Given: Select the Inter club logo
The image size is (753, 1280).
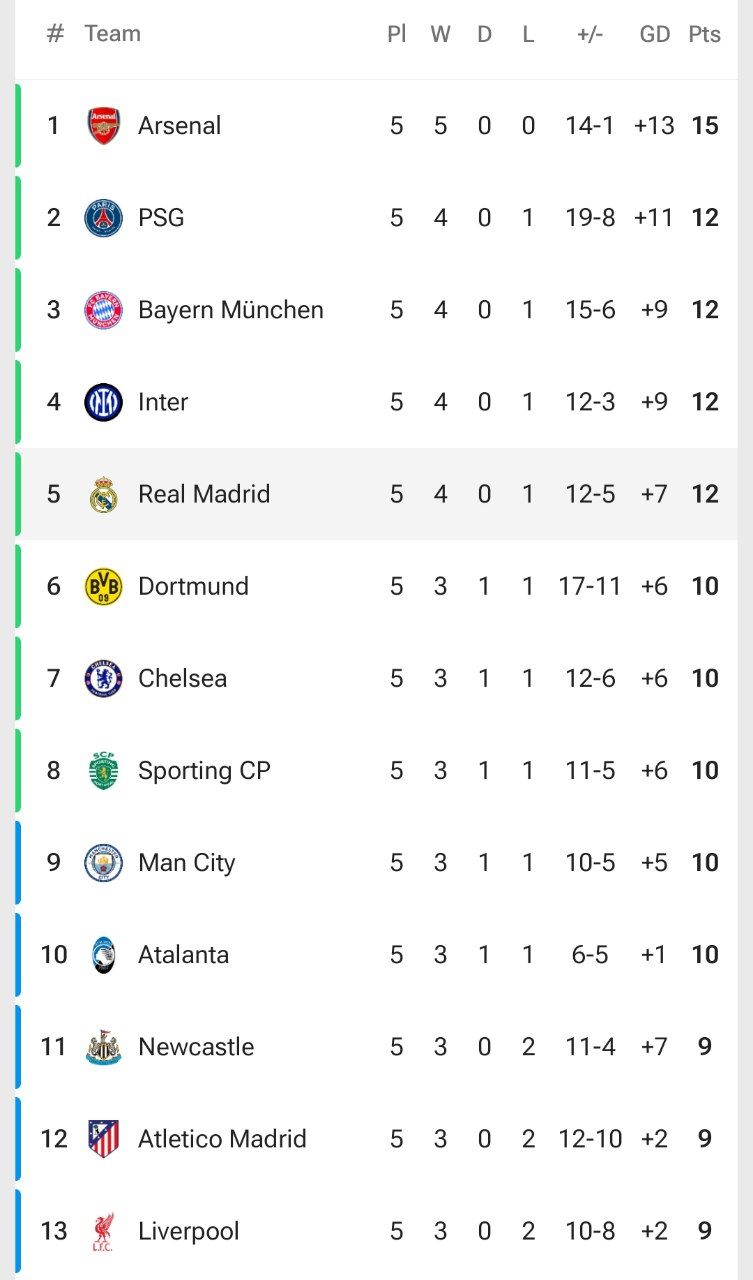Looking at the screenshot, I should click(x=104, y=402).
